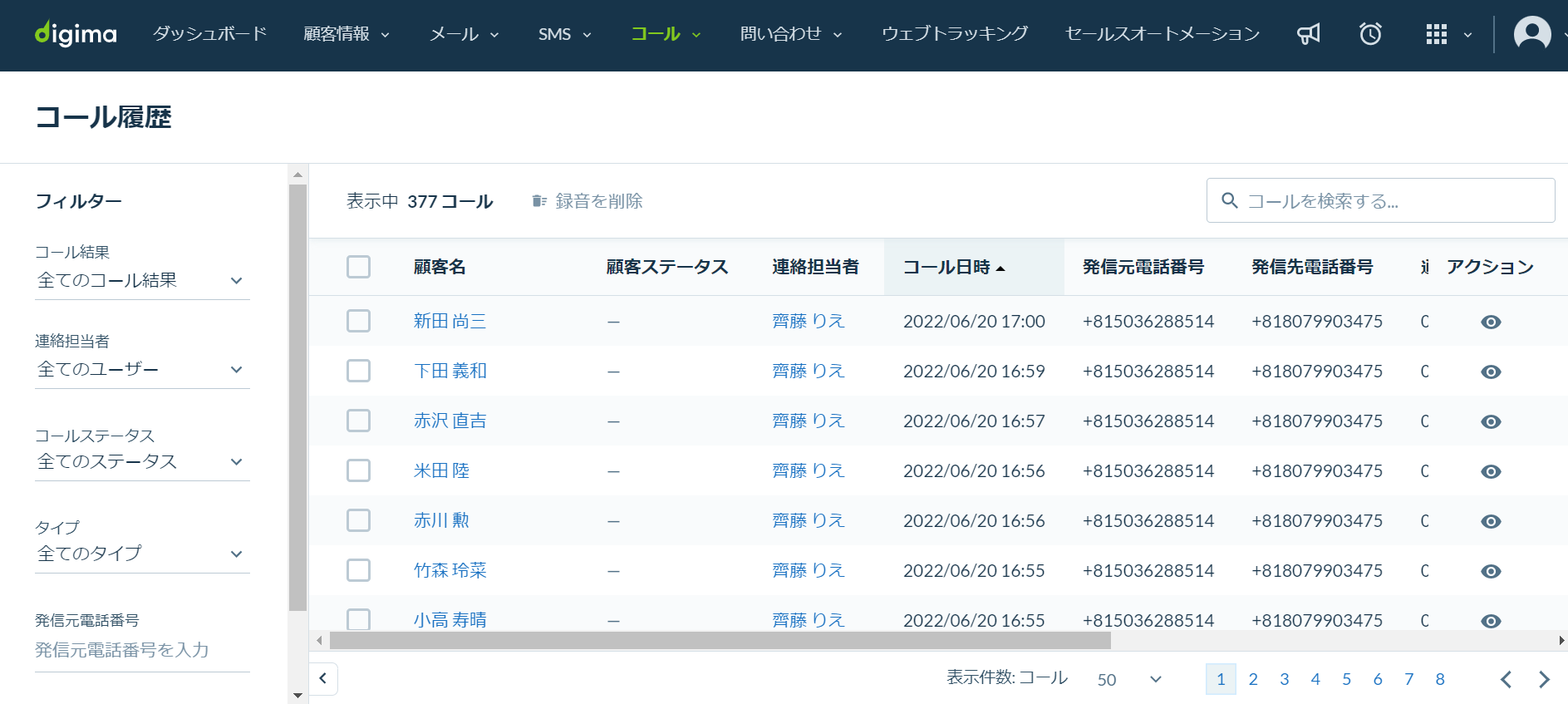Go to page 3
1568x704 pixels.
click(1285, 679)
